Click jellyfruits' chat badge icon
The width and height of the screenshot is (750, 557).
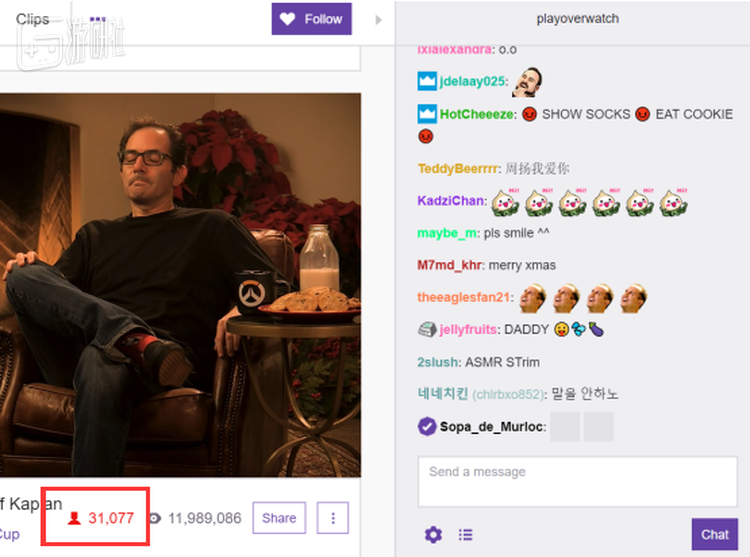click(427, 329)
